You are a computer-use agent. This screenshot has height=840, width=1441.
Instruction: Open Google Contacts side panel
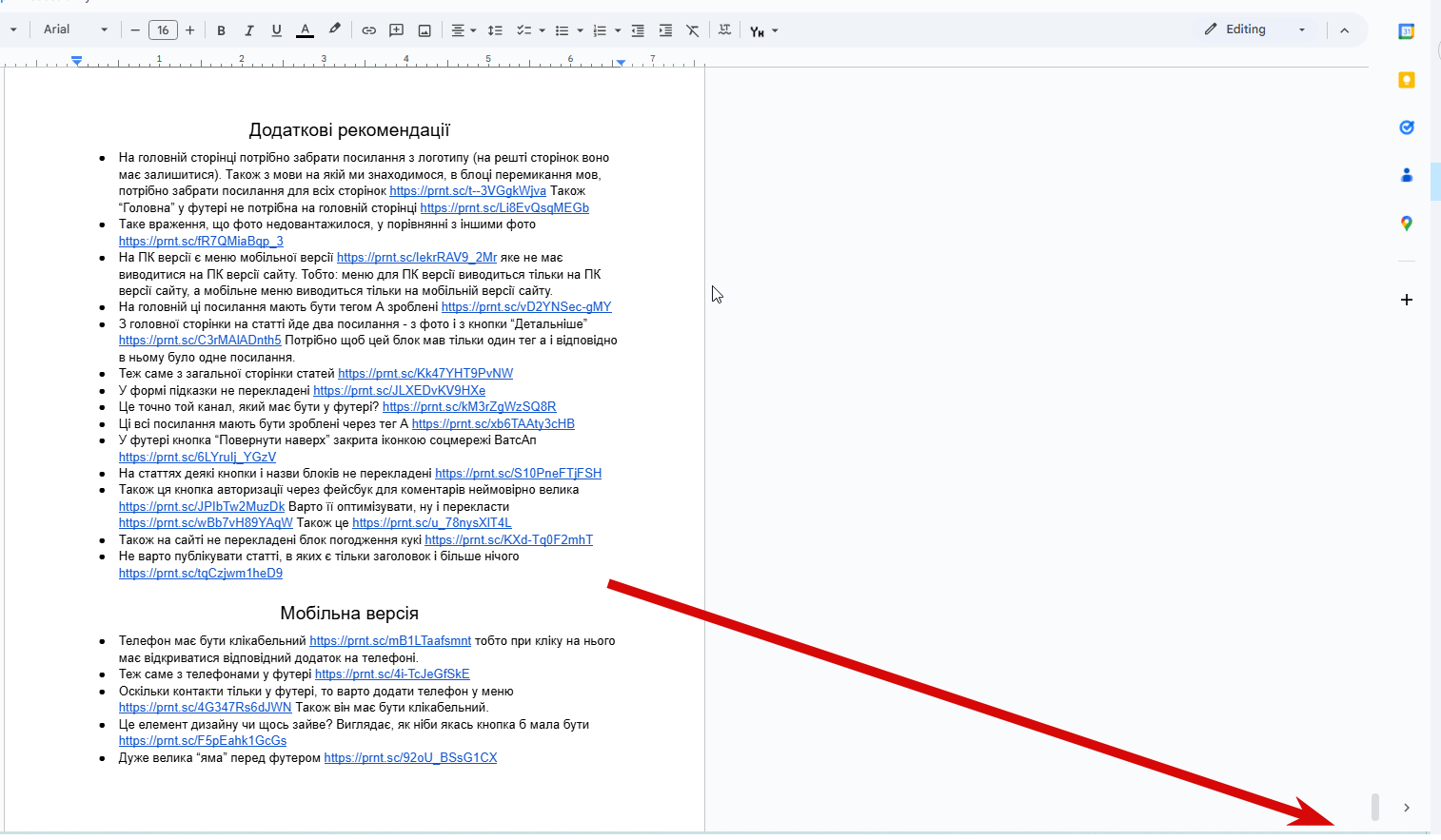coord(1406,175)
